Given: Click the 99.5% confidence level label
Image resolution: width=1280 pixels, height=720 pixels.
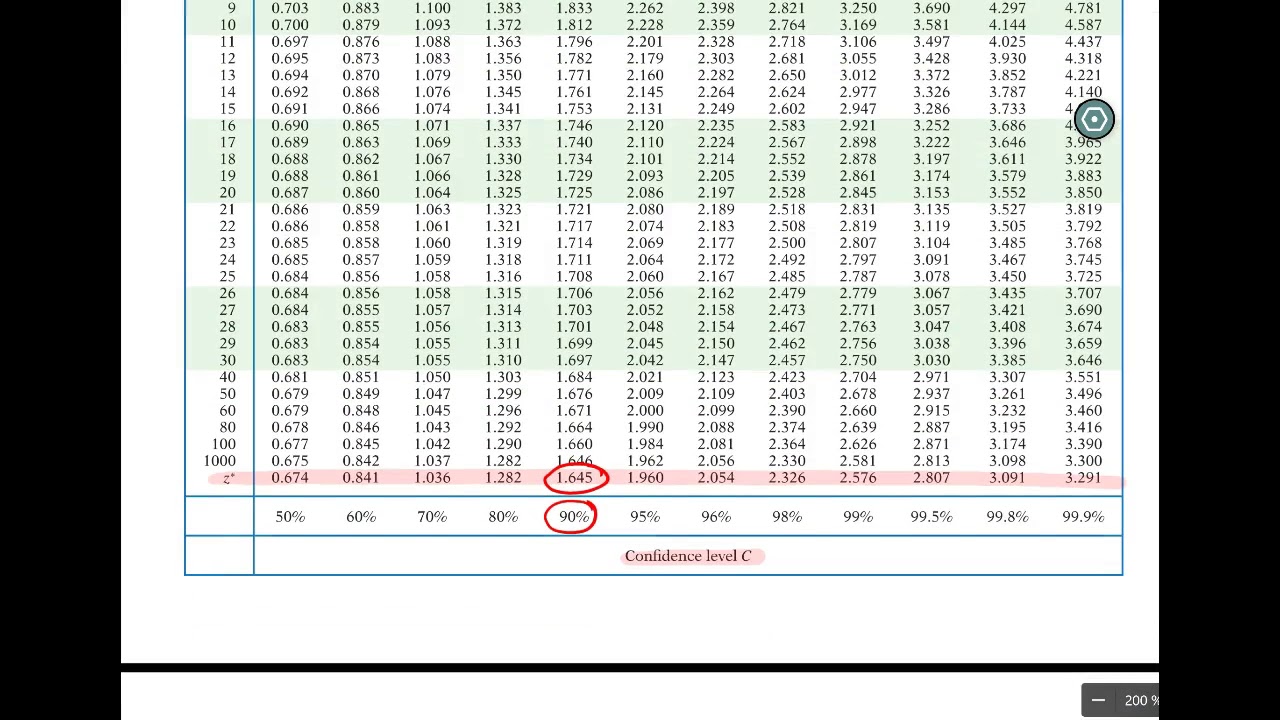Looking at the screenshot, I should pos(931,517).
